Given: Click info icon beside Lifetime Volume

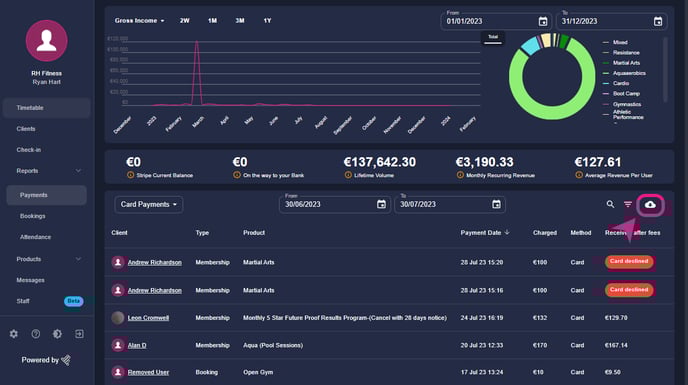Looking at the screenshot, I should point(348,175).
